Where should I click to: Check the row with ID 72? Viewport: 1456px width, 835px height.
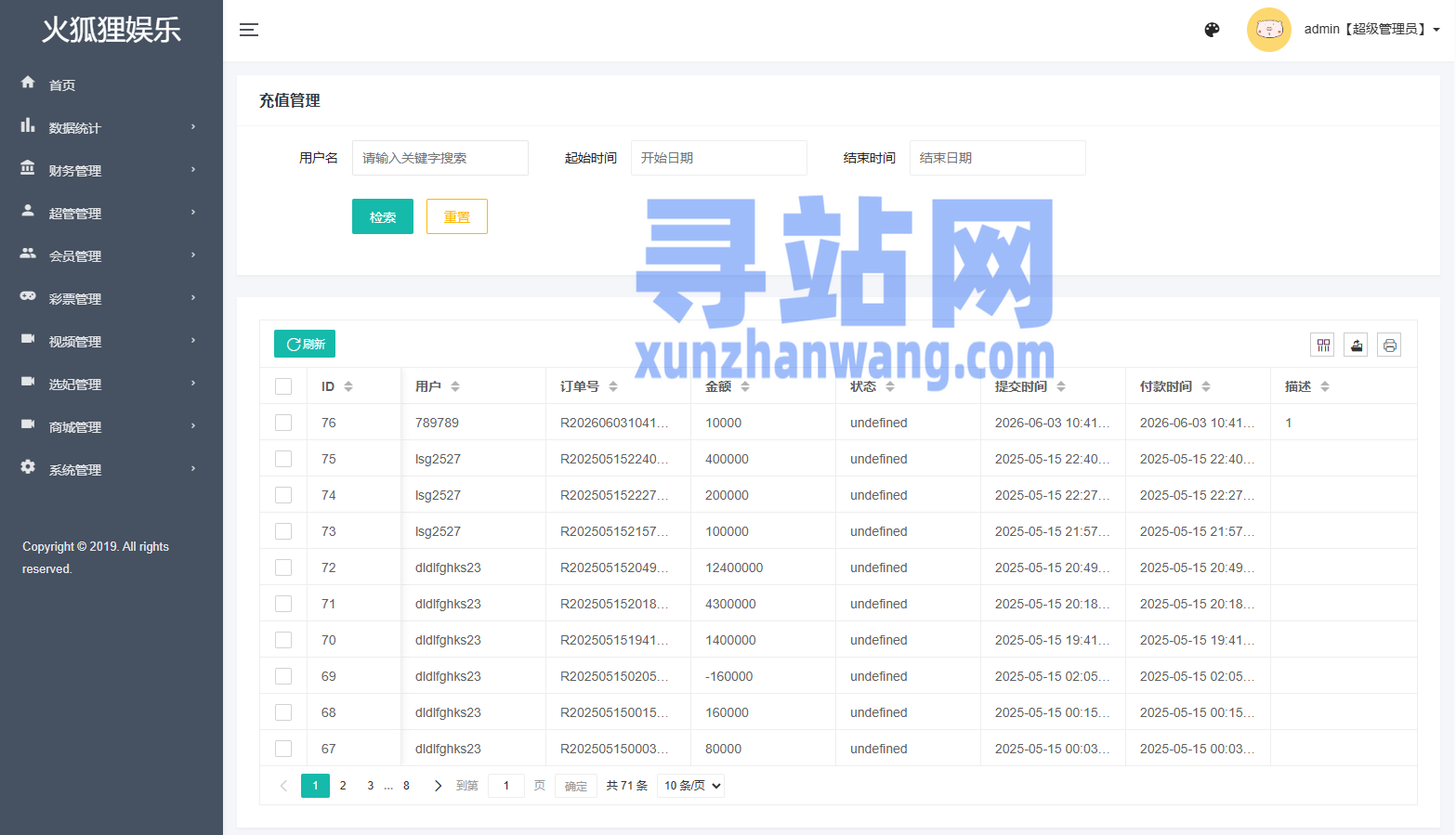click(283, 568)
